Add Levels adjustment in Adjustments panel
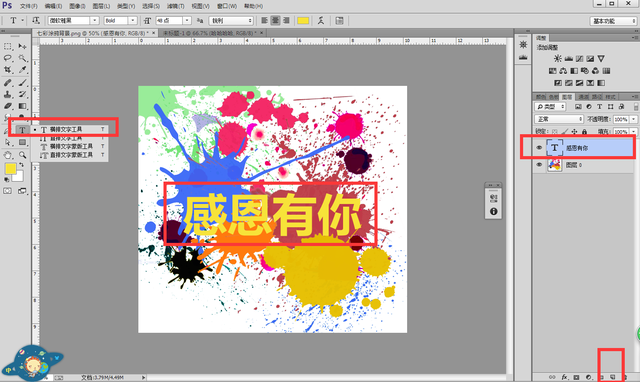Screen dimensions: 640x382 click(569, 59)
